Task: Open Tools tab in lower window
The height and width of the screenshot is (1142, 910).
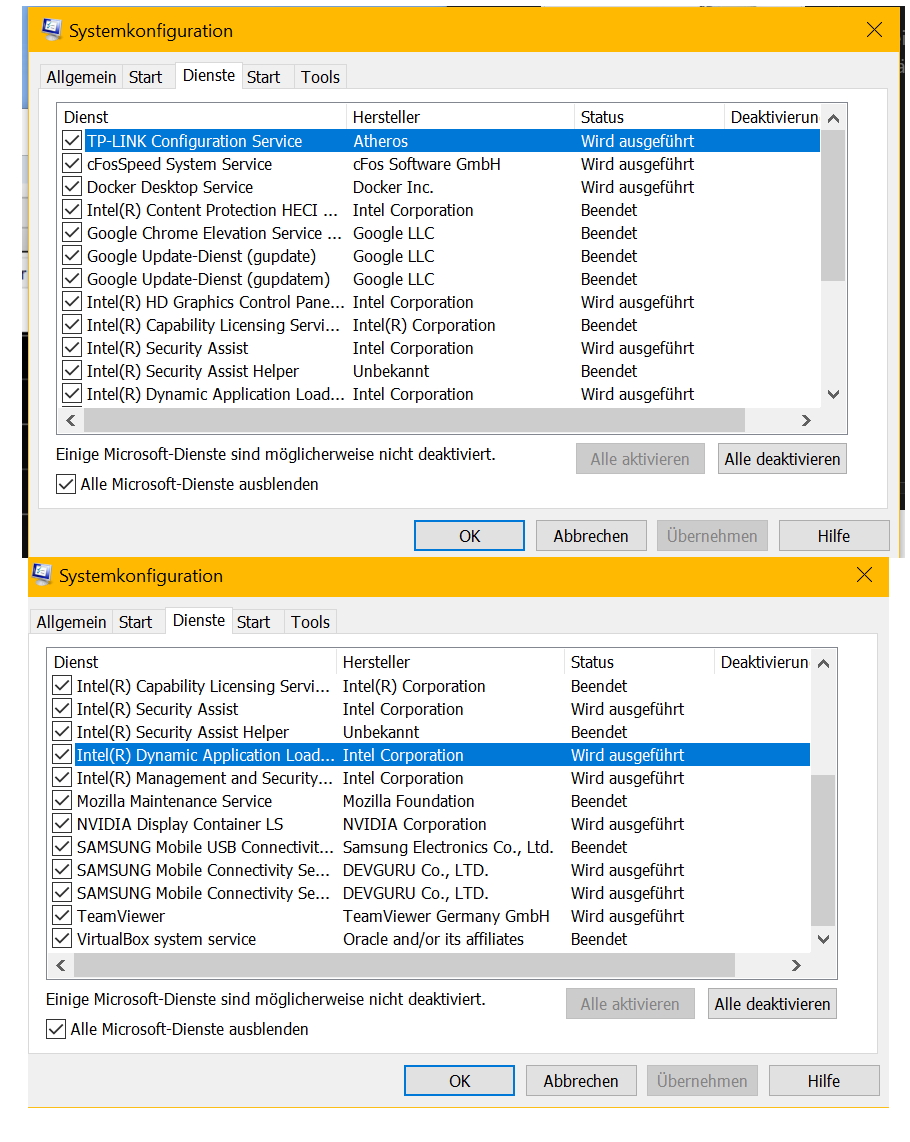Action: click(310, 622)
